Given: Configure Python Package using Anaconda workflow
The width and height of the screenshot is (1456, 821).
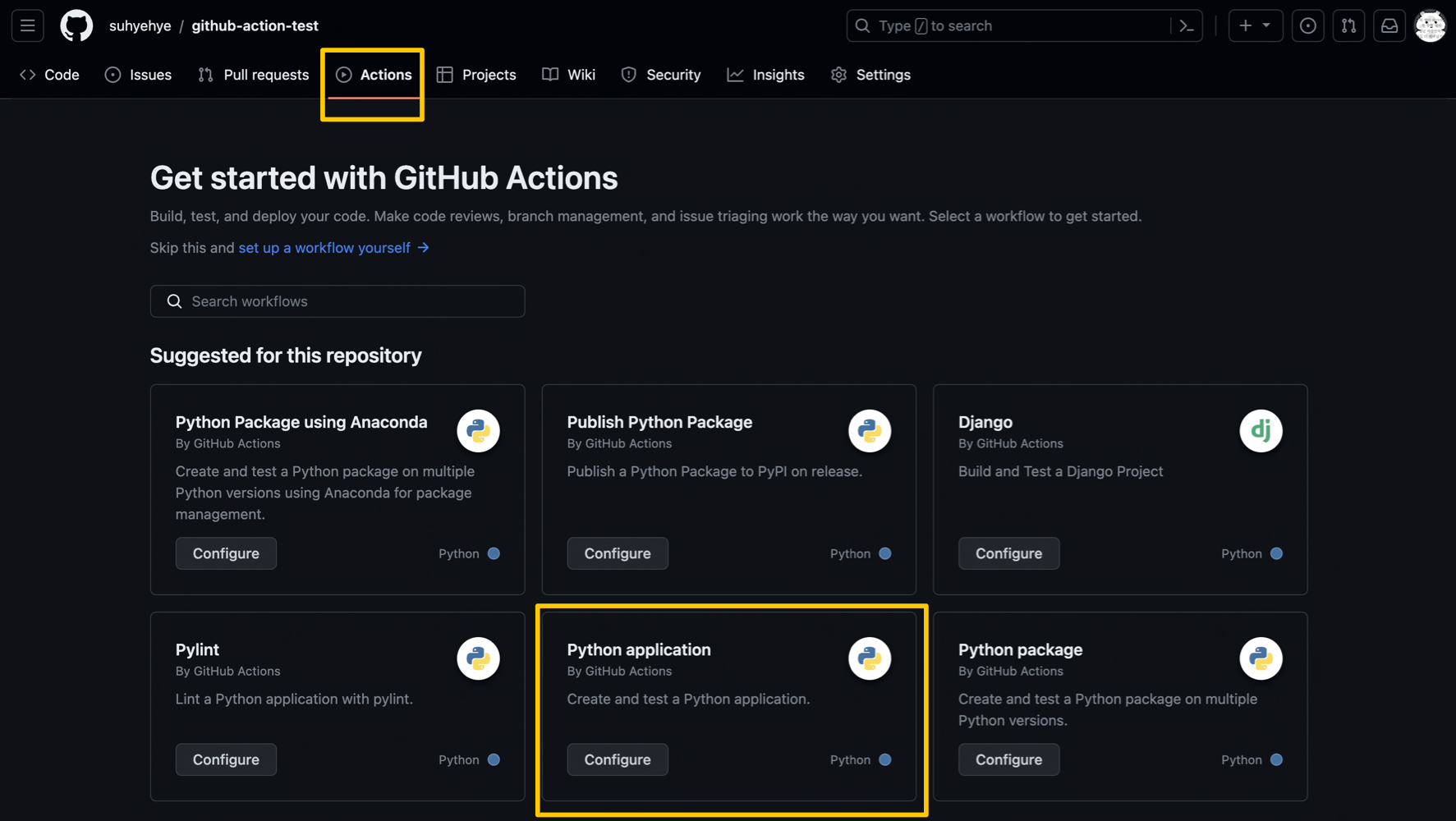Looking at the screenshot, I should tap(226, 553).
